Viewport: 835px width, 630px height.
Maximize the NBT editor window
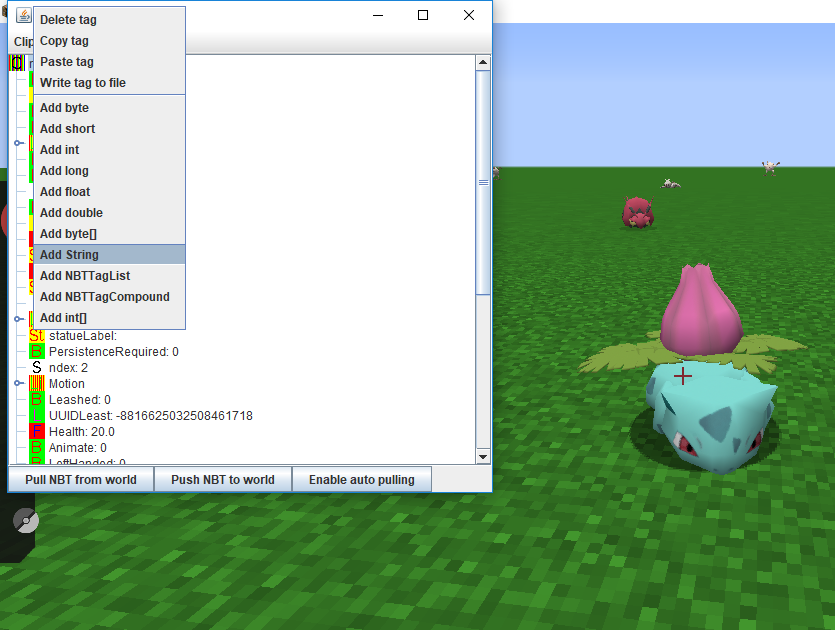[x=423, y=15]
